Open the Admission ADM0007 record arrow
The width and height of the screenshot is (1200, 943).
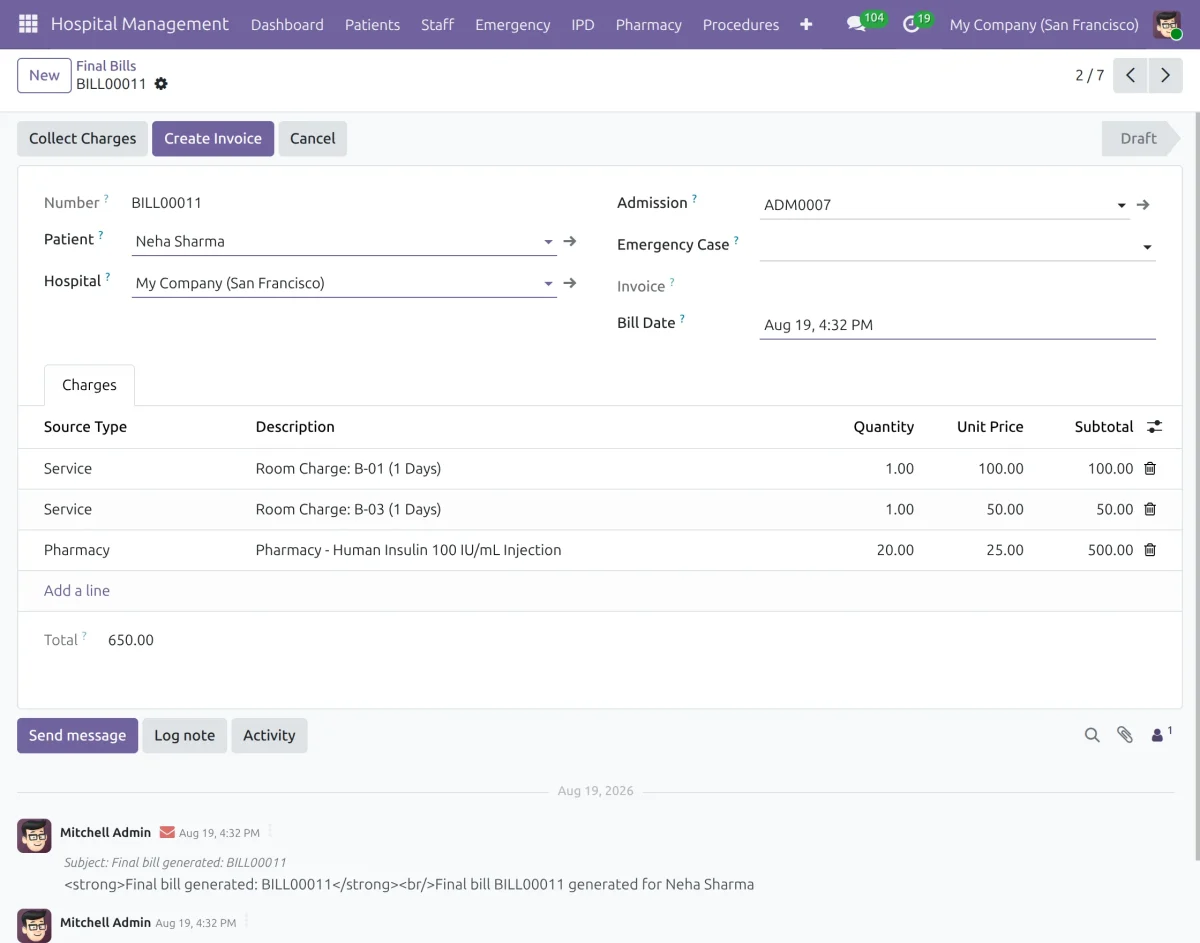pos(1143,205)
